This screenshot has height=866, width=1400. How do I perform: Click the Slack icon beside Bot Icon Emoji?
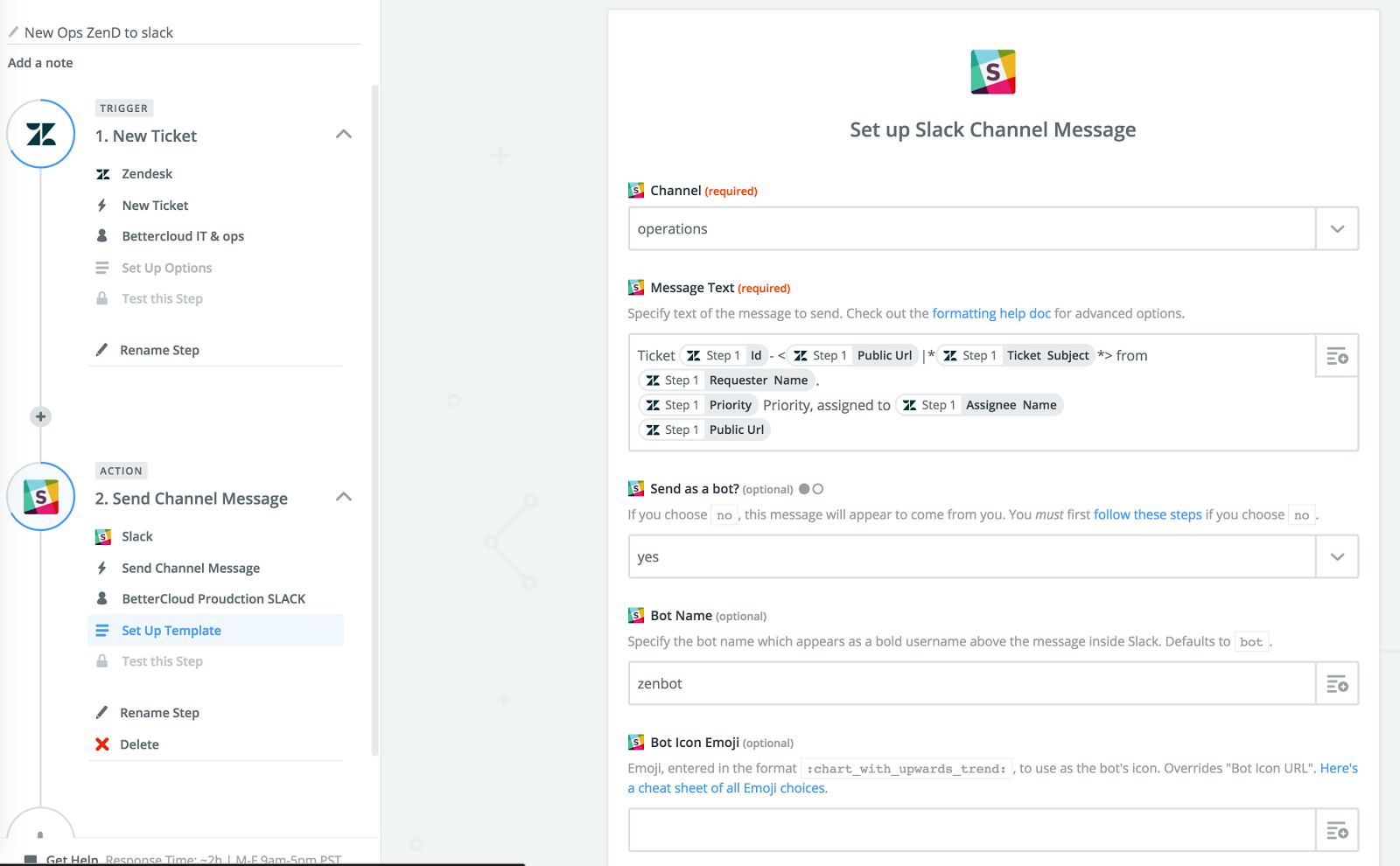click(636, 743)
